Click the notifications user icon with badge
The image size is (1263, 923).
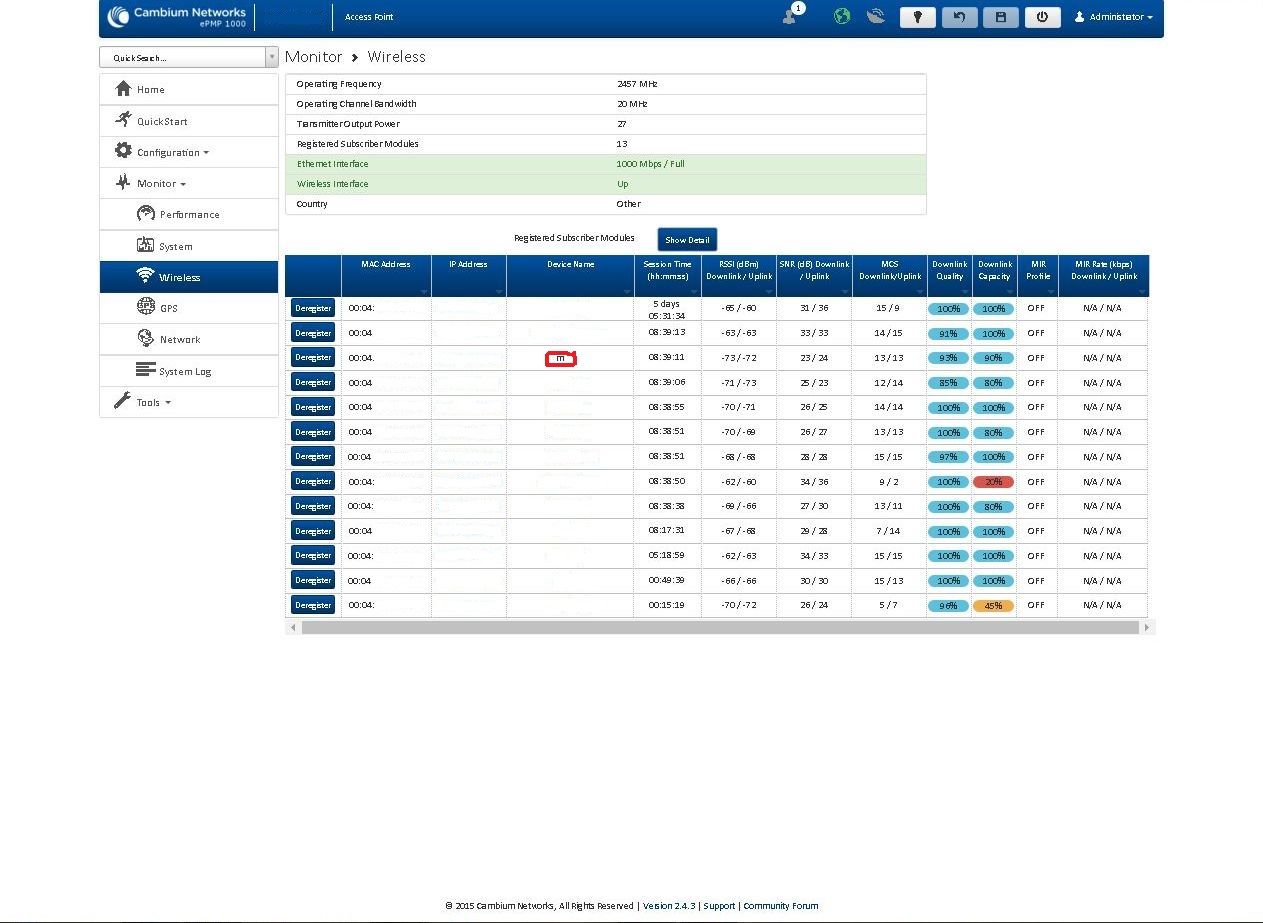[793, 14]
